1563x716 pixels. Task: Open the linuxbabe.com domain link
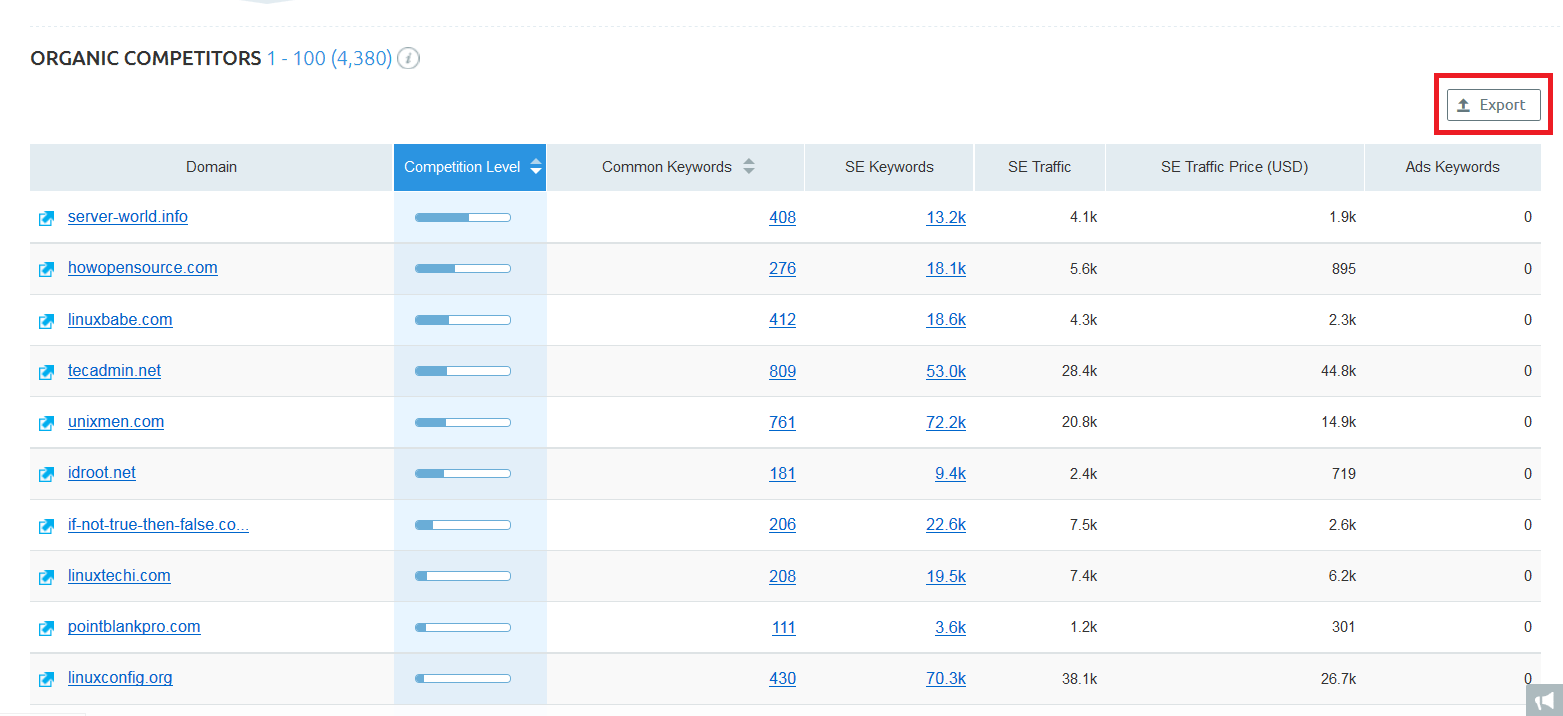[x=120, y=319]
